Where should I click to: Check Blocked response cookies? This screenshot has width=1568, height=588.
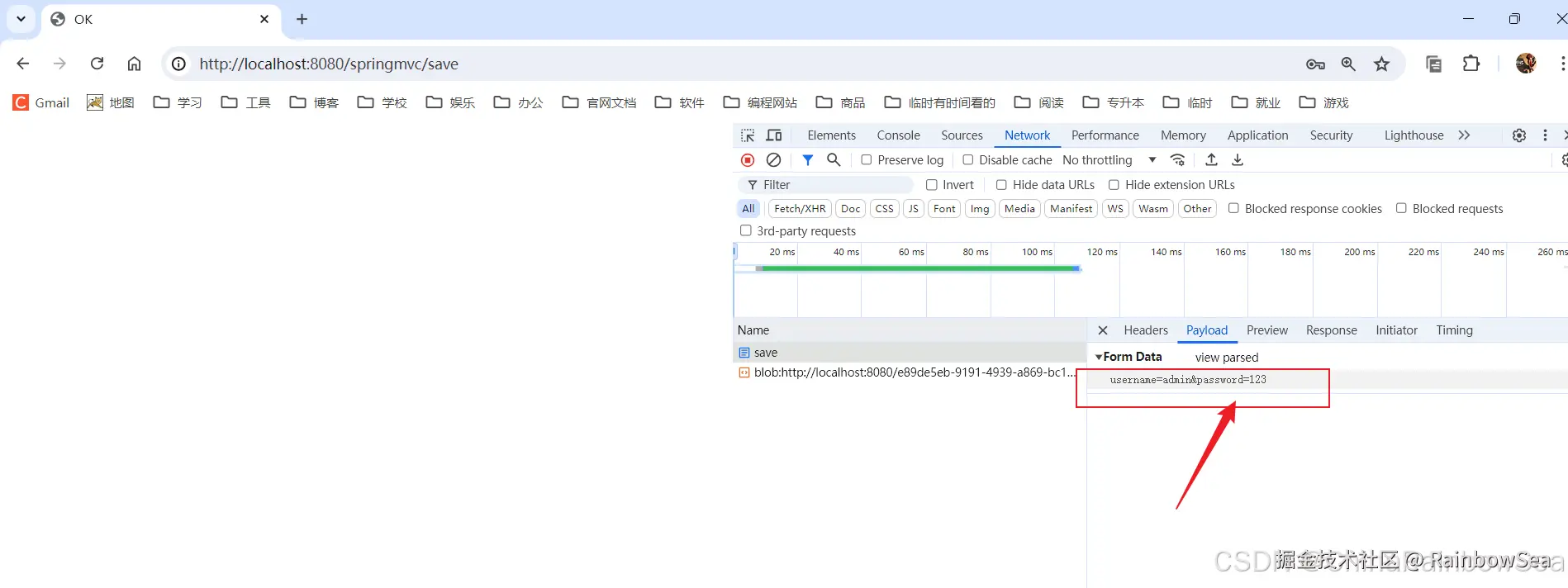pos(1233,208)
